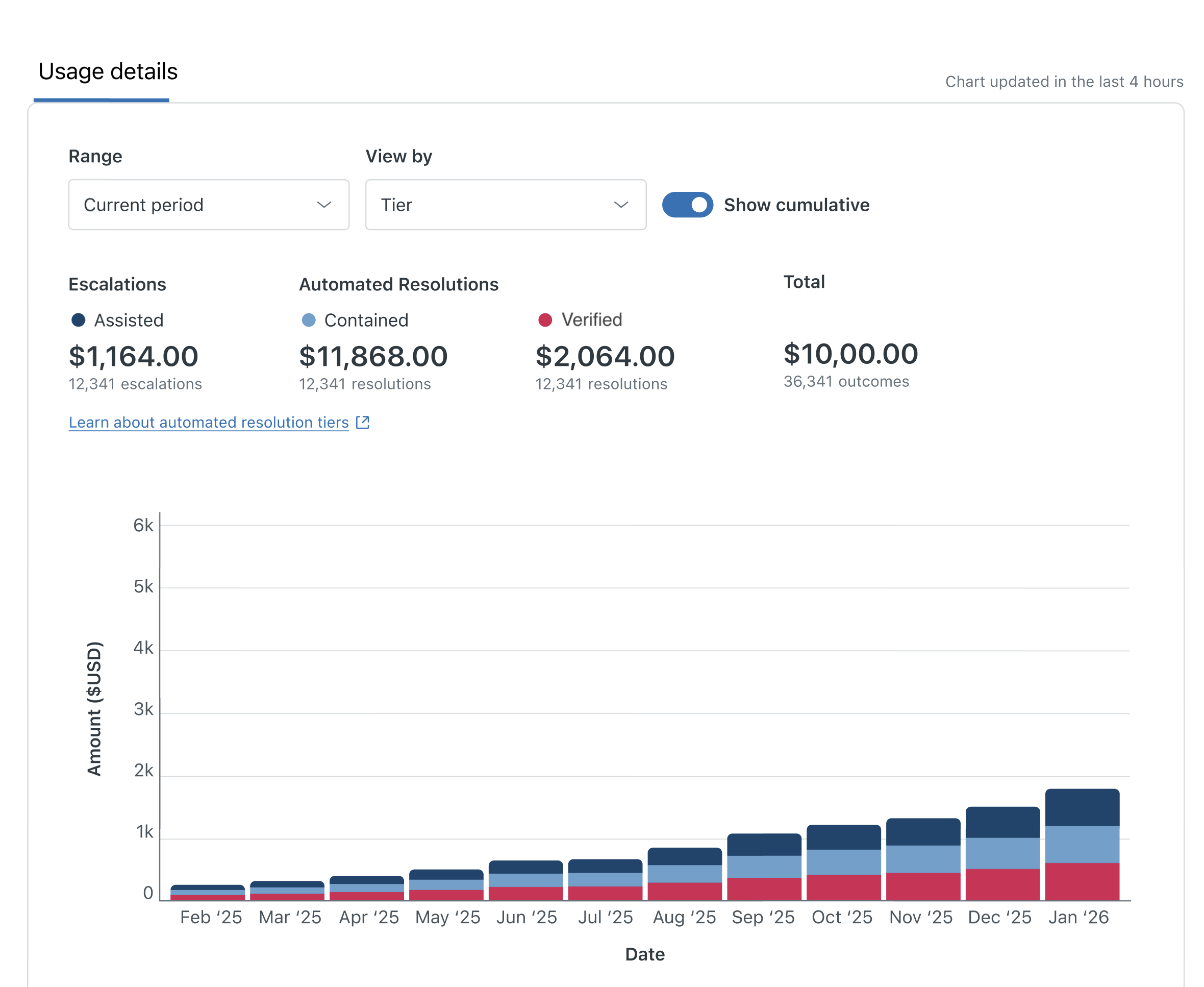Expand the Tier view-by dropdown
Screen dimensions: 1204x987
[x=506, y=205]
